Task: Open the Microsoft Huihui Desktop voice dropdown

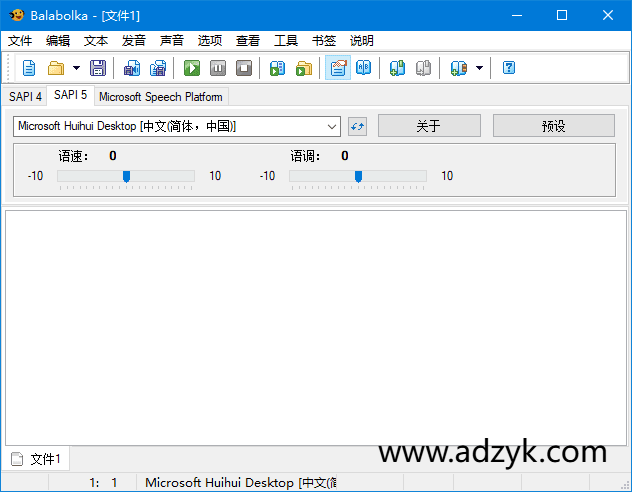Action: click(x=177, y=127)
